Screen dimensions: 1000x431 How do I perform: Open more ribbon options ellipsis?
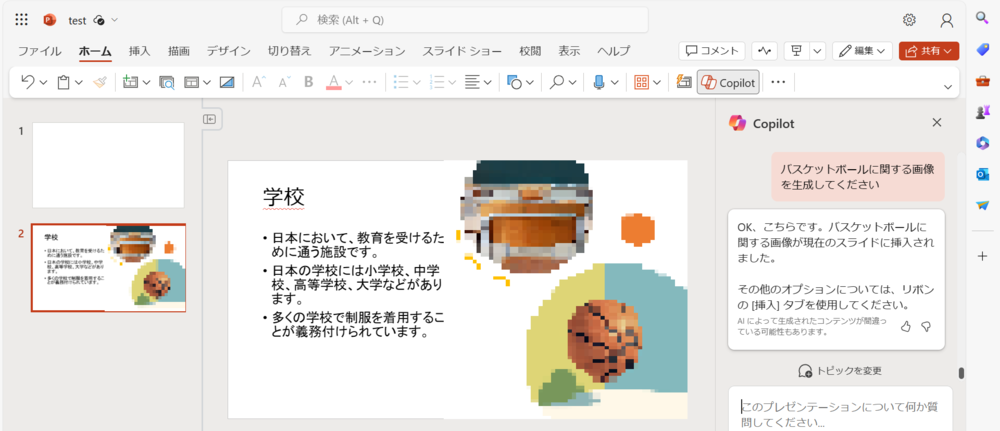tap(777, 82)
